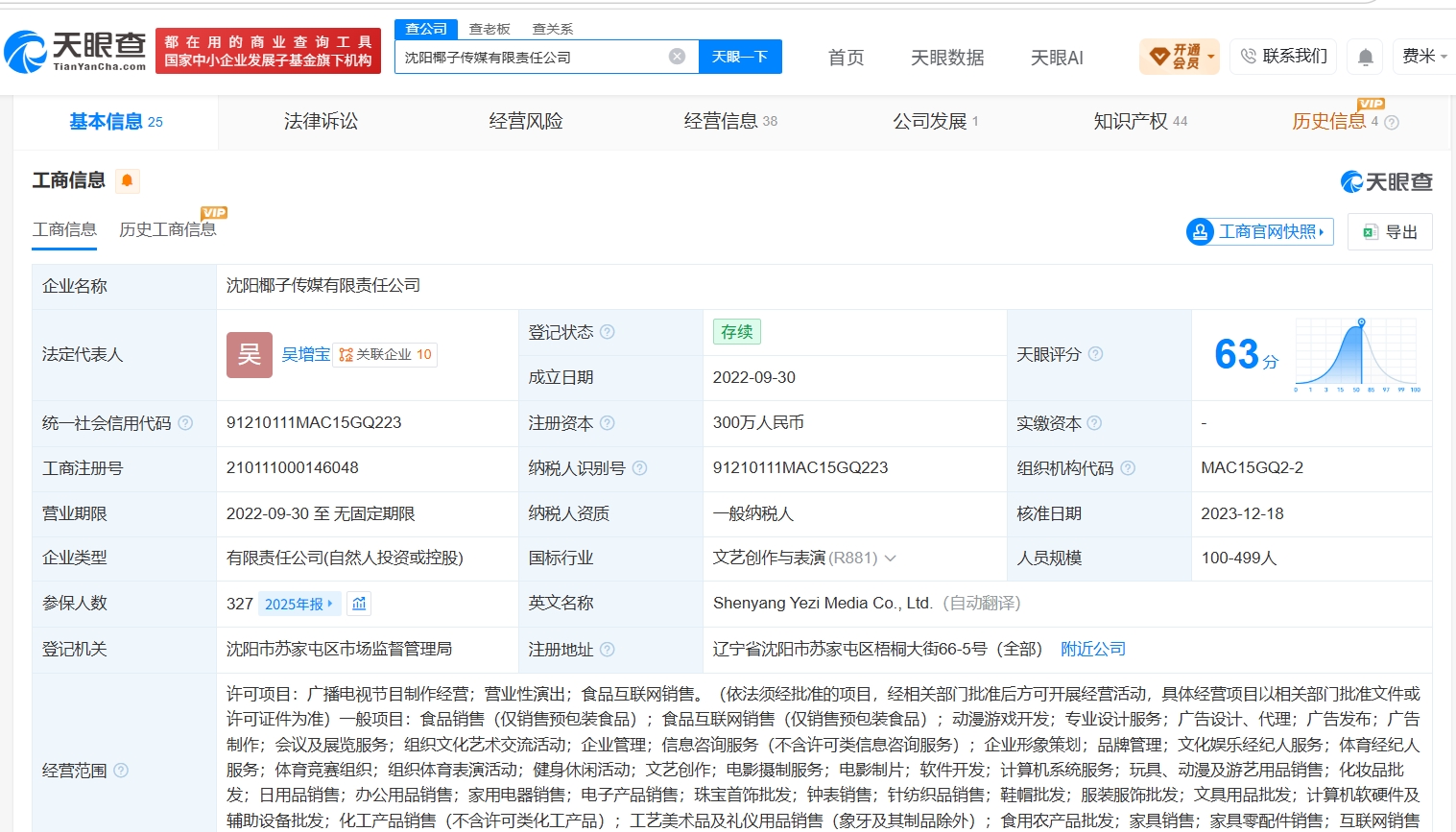Click the notification bell icon in header

tap(1365, 58)
